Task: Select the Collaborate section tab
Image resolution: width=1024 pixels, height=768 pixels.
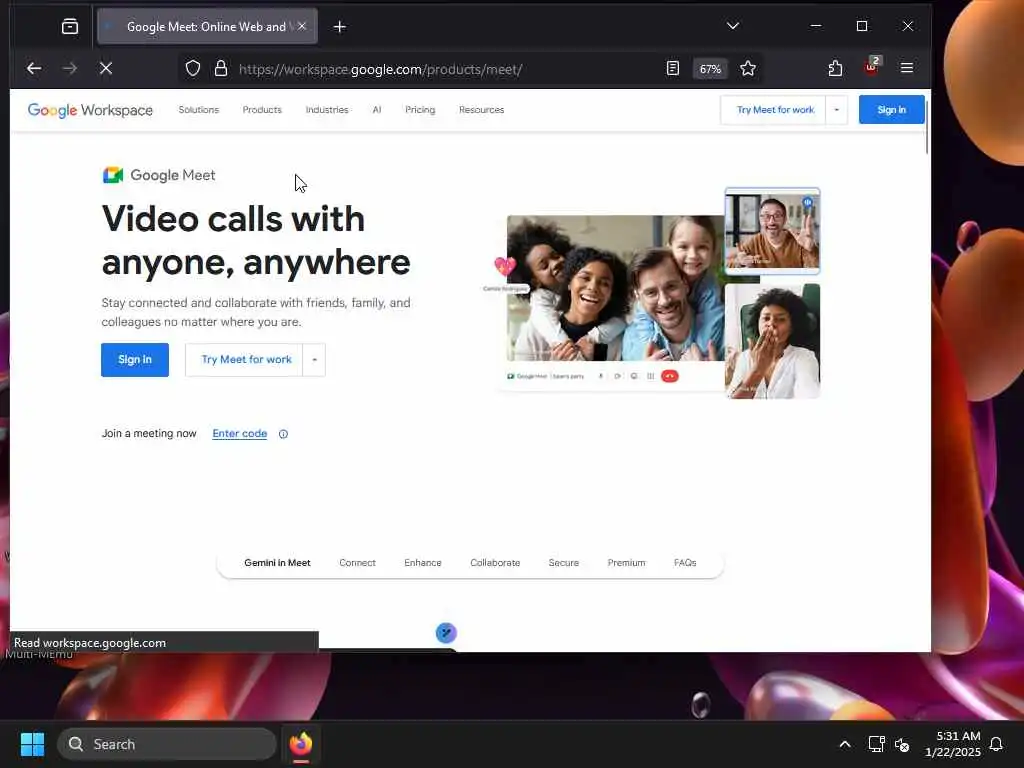Action: coord(495,563)
